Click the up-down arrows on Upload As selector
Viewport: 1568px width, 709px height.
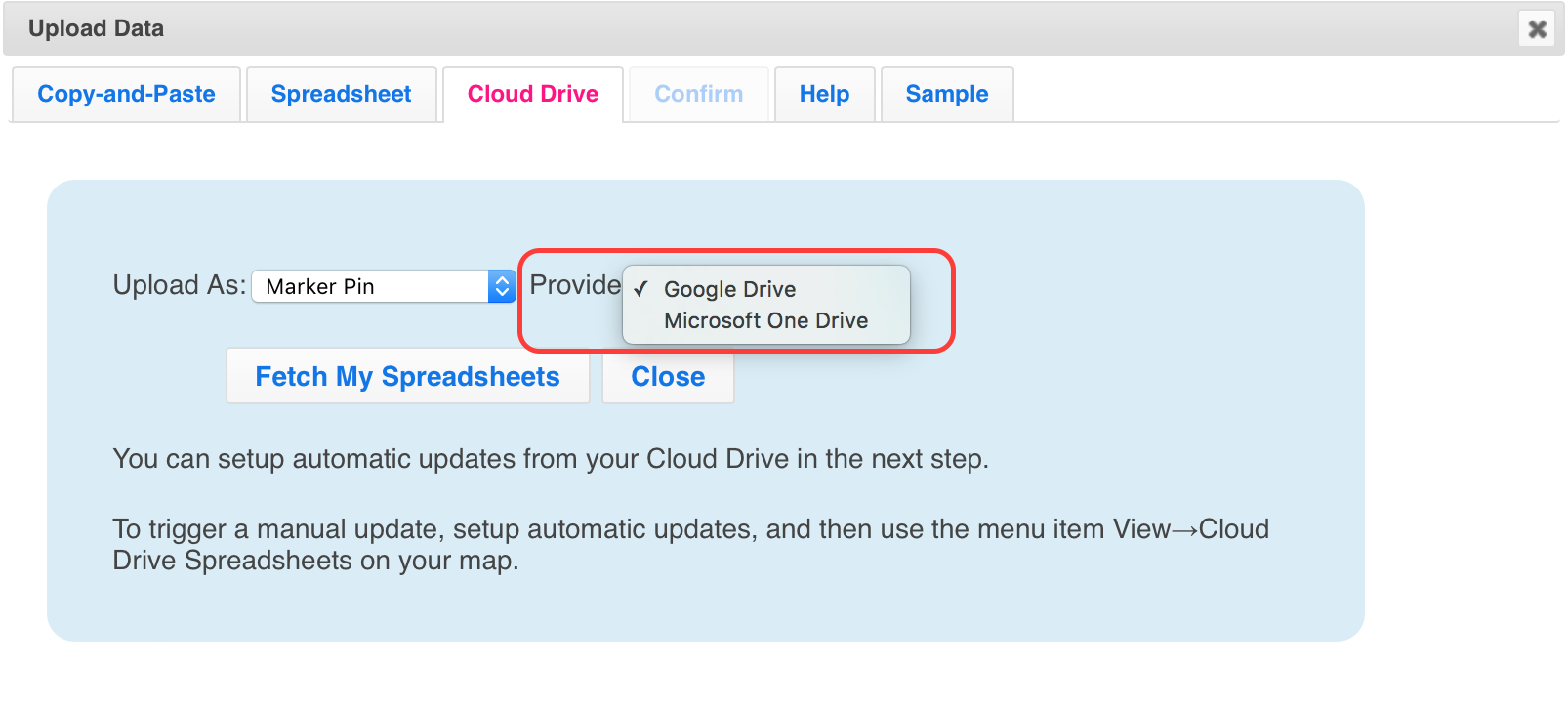click(x=502, y=286)
